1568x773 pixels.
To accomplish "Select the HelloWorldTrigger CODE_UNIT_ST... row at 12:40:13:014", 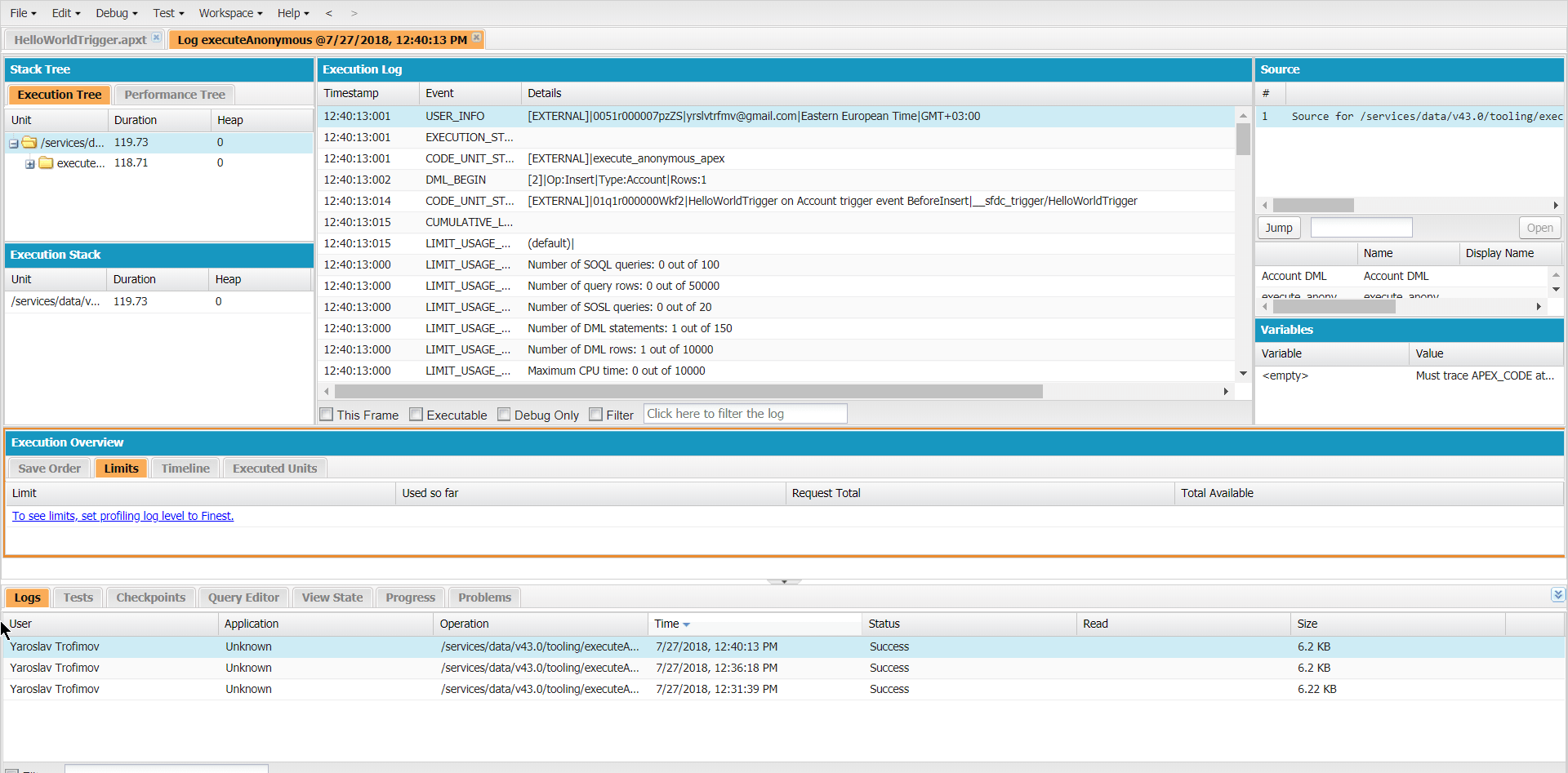I will coord(776,201).
